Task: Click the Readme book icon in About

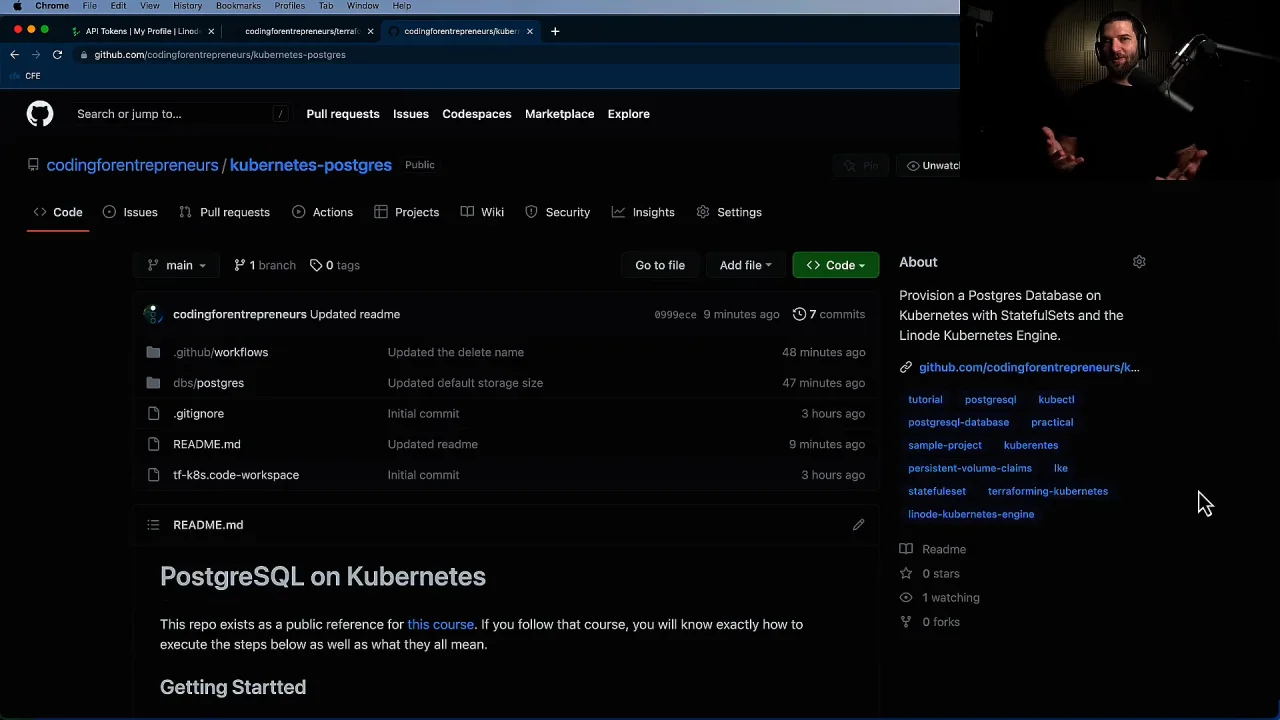Action: (906, 549)
